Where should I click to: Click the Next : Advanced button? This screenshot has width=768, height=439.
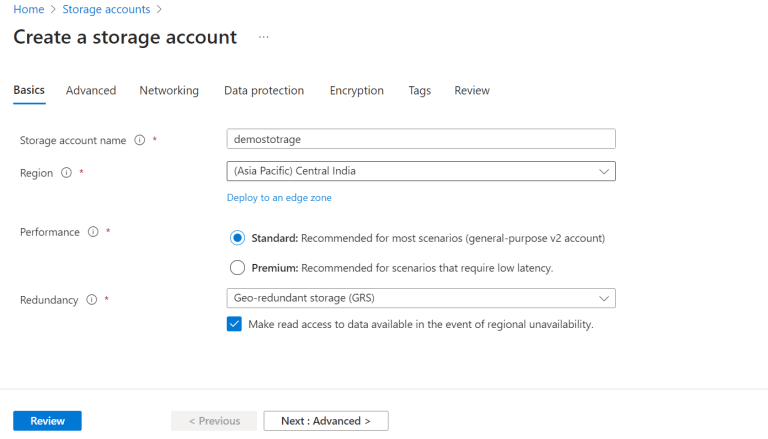click(x=326, y=421)
